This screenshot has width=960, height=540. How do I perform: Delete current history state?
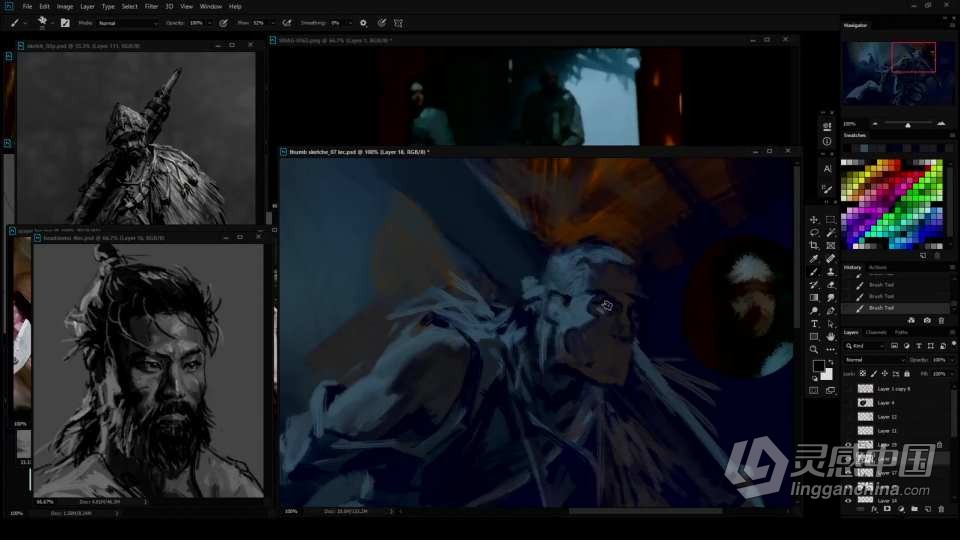[x=942, y=320]
